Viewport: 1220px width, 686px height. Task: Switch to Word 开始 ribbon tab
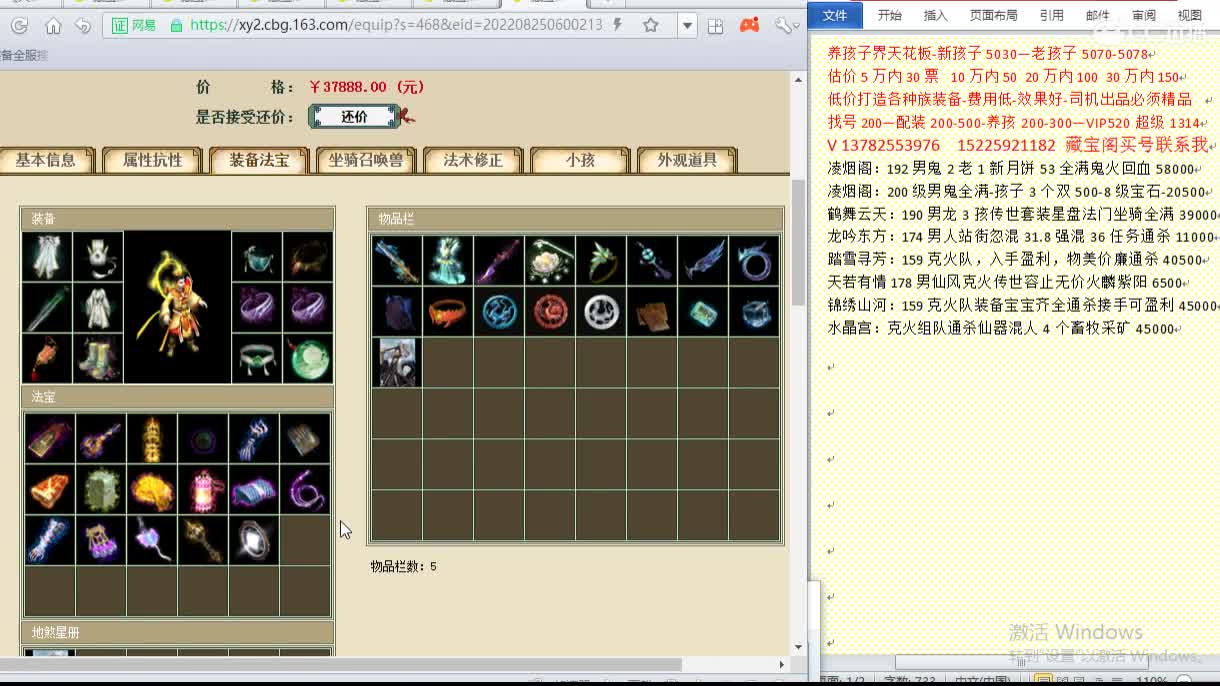tap(889, 15)
